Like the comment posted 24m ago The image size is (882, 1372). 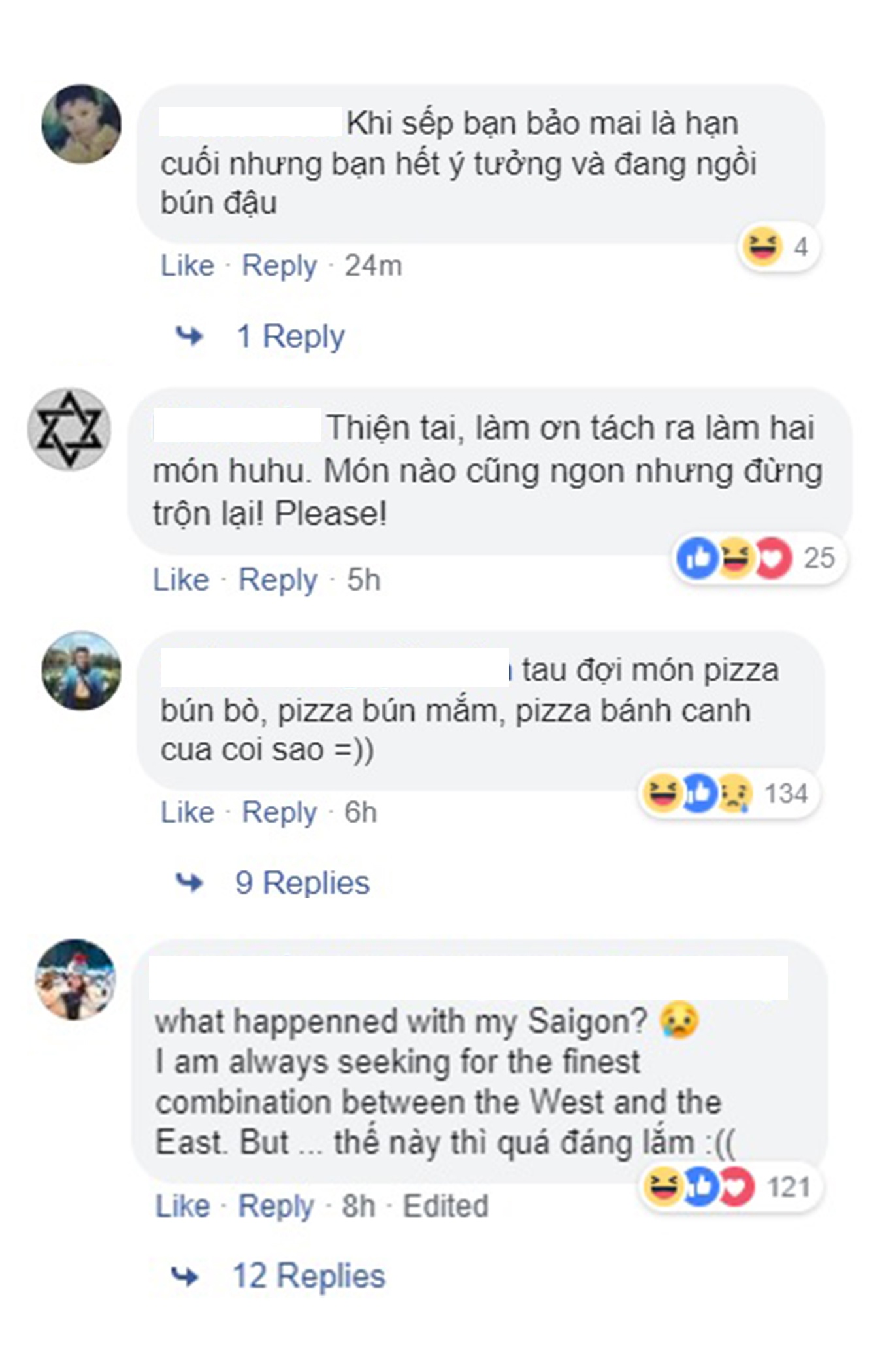click(x=188, y=266)
